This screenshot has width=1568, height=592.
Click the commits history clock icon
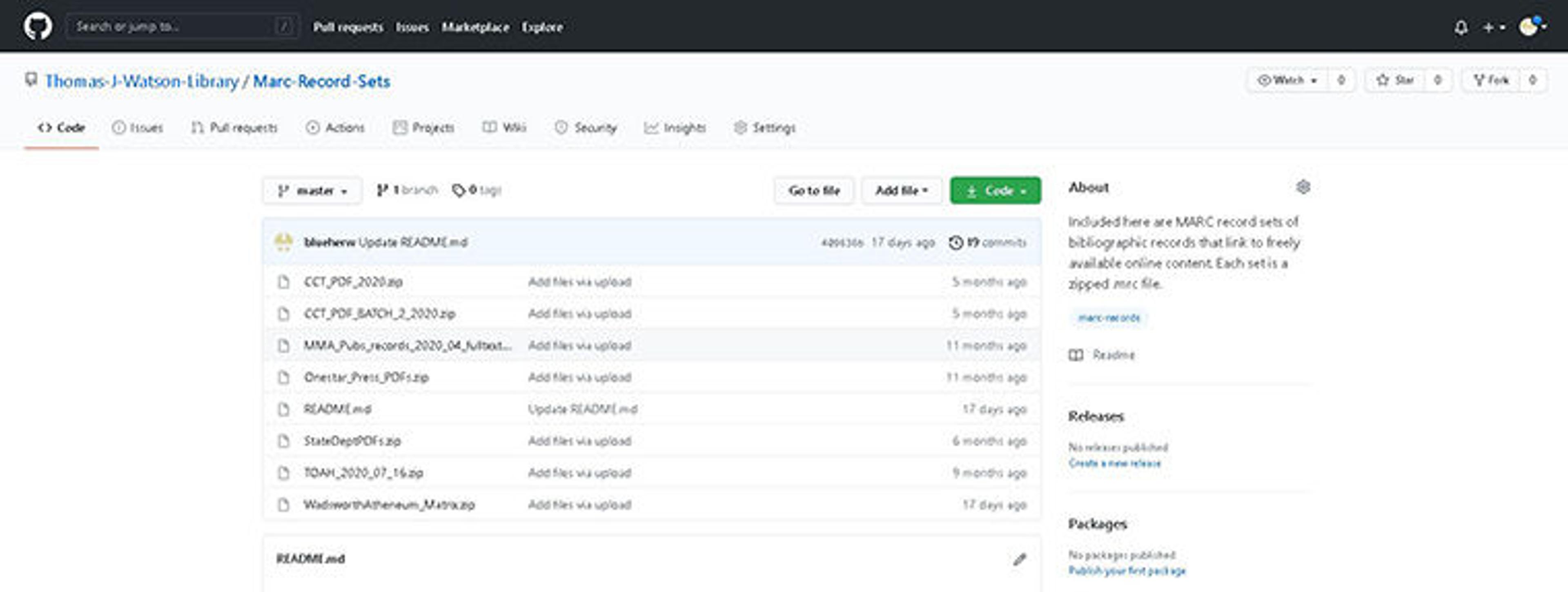pos(955,242)
